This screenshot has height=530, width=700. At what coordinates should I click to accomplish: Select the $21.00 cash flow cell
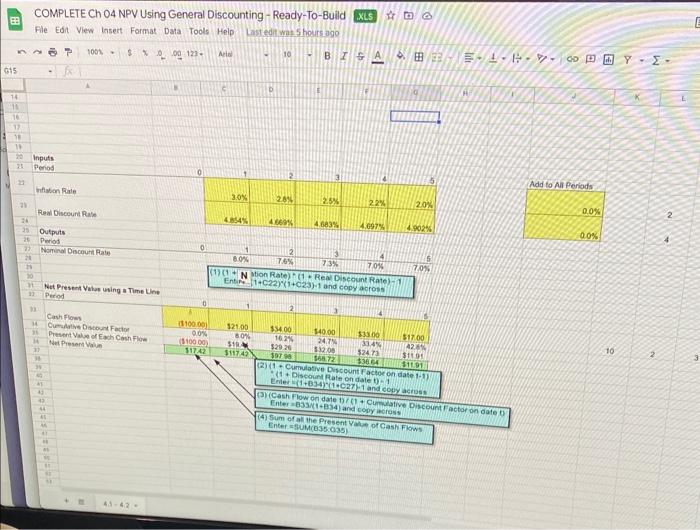[230, 320]
